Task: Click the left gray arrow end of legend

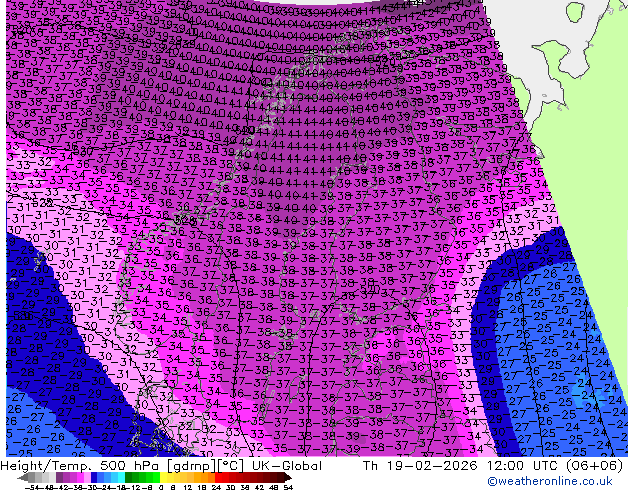Action: (x=23, y=478)
